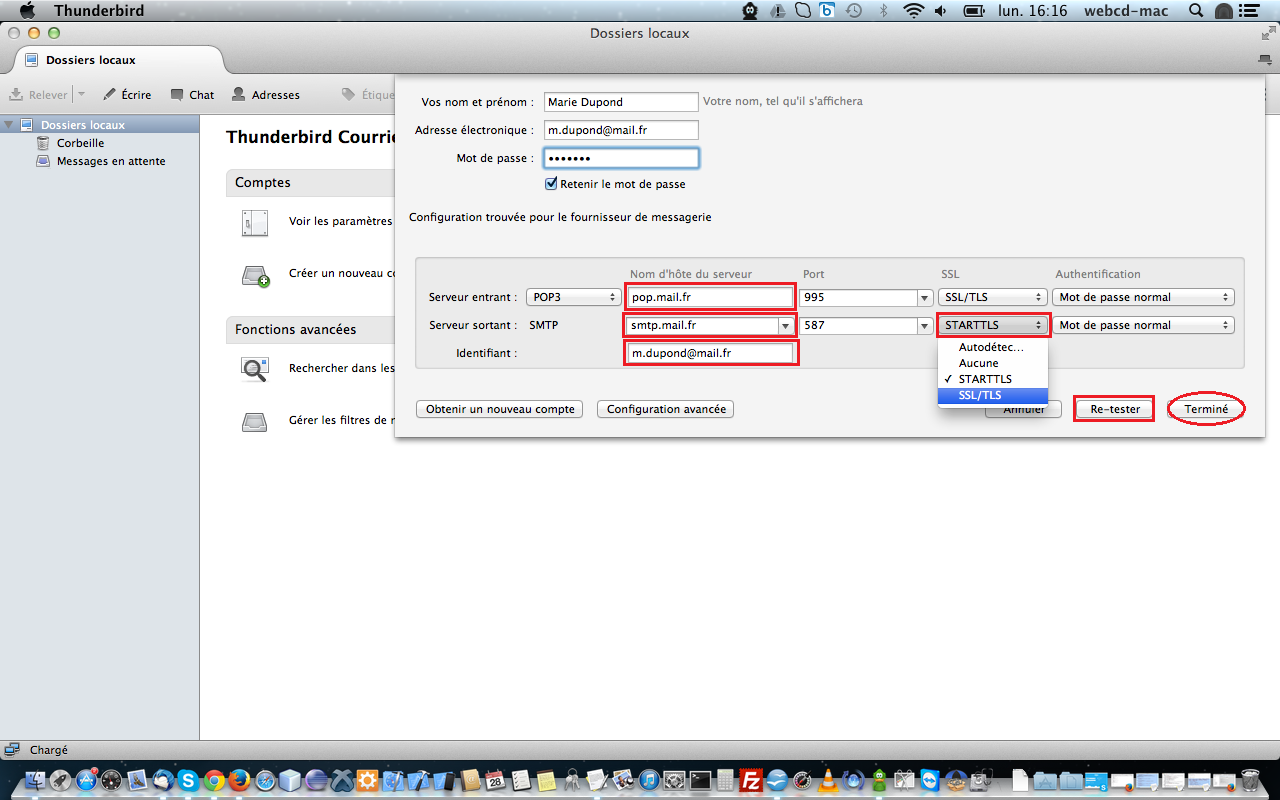Open the Thunderbird application menu
1280x800 pixels.
[x=99, y=11]
